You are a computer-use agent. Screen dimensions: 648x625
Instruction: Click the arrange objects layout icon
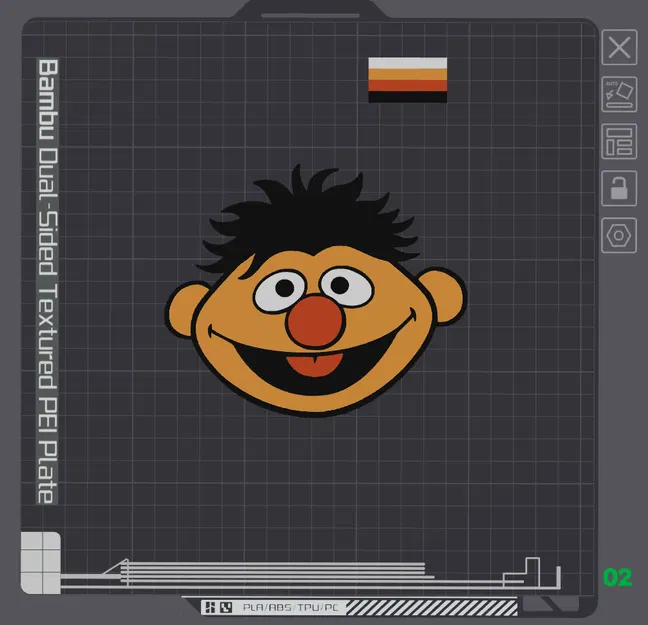pos(619,141)
